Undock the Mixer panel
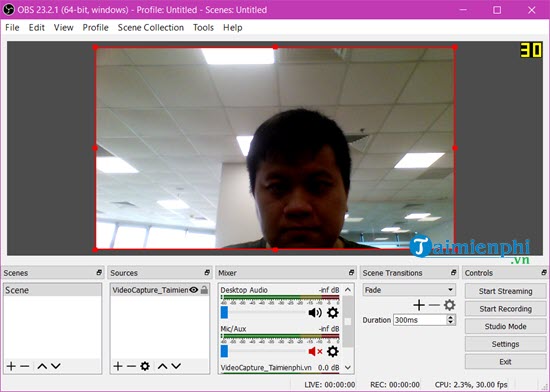Image resolution: width=550 pixels, height=392 pixels. [x=351, y=272]
